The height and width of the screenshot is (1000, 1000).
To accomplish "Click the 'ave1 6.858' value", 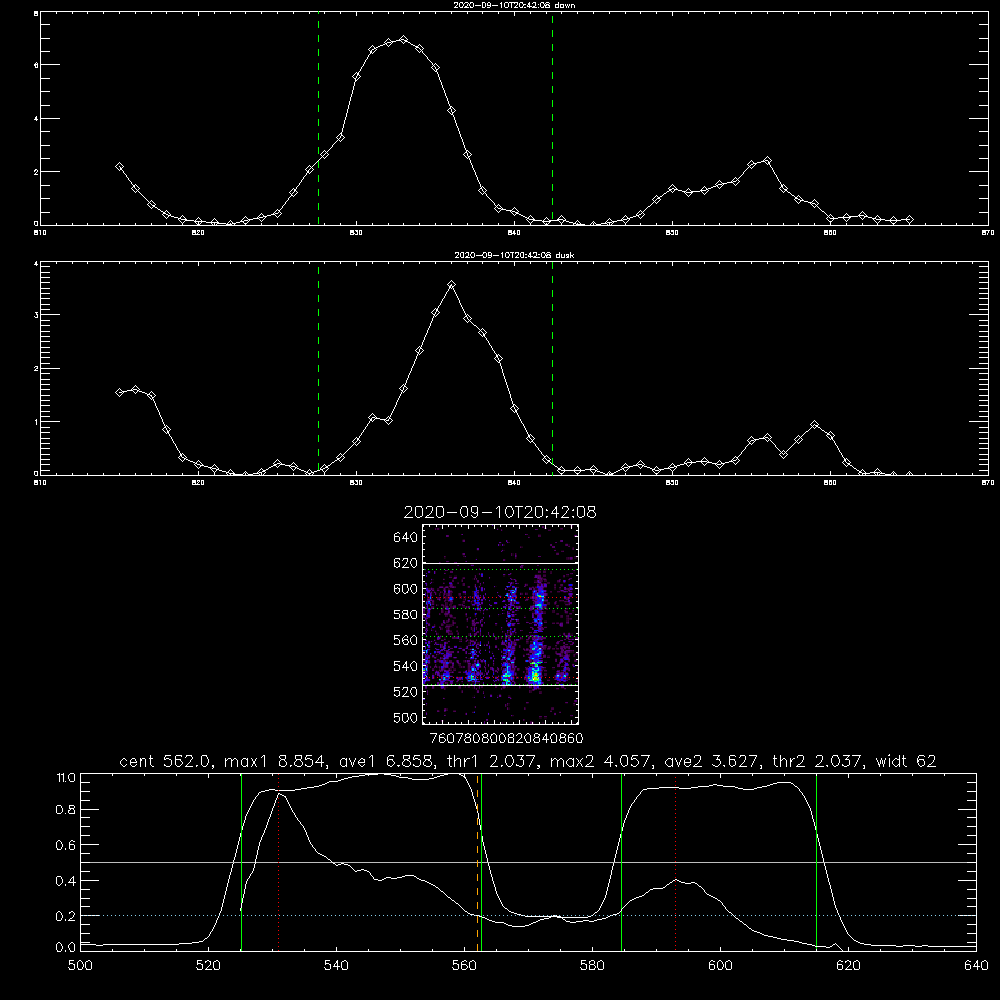I will pyautogui.click(x=388, y=761).
